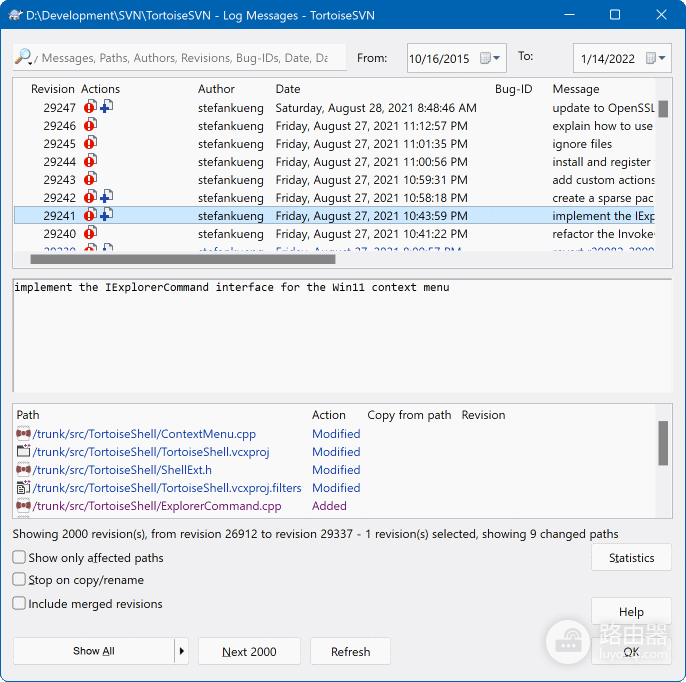Click the 'ignore files' message cell
686x682 pixels.
[582, 143]
